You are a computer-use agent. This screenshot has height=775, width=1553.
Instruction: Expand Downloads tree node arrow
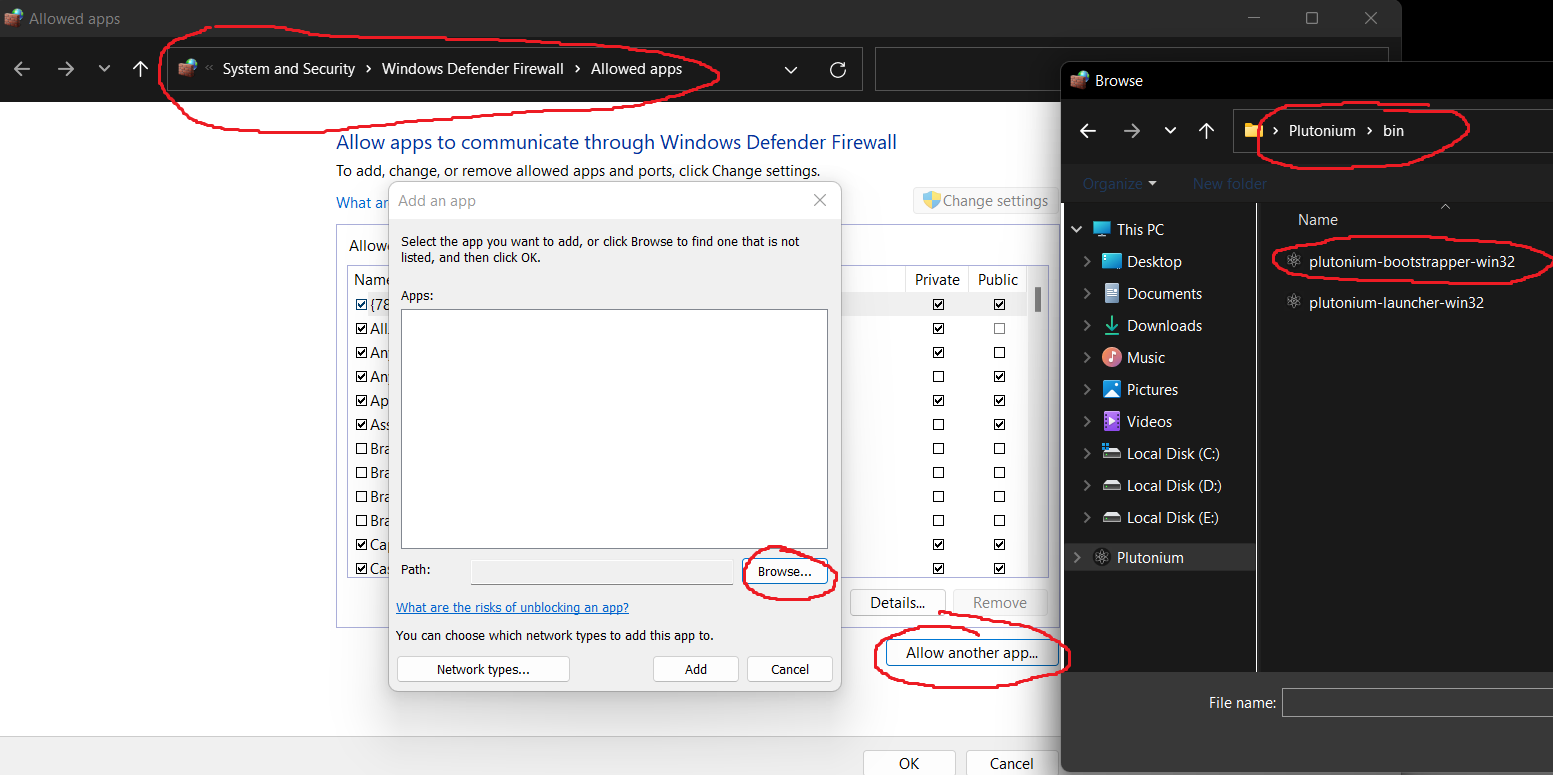coord(1087,325)
